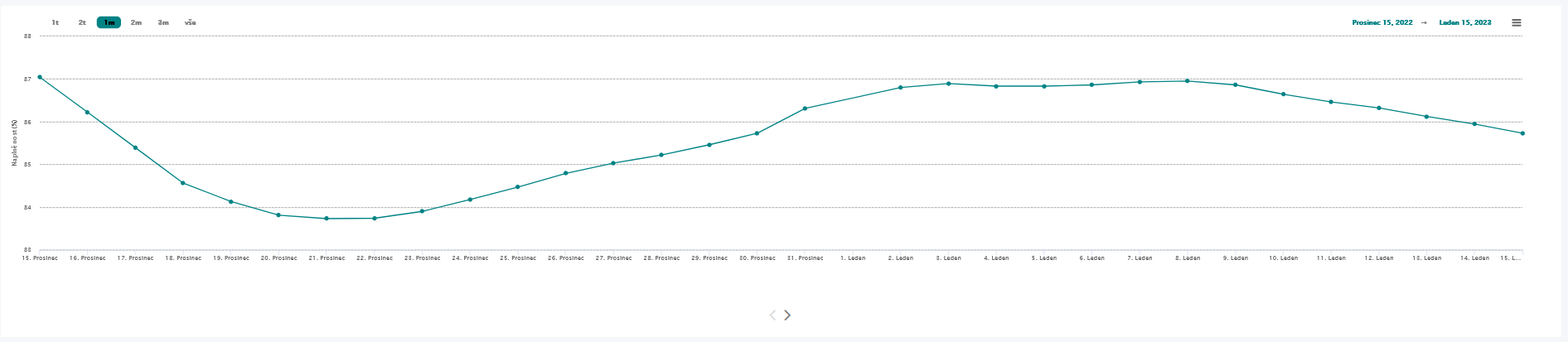Switch range to 3m
Viewport: 1568px width, 342px height.
163,22
